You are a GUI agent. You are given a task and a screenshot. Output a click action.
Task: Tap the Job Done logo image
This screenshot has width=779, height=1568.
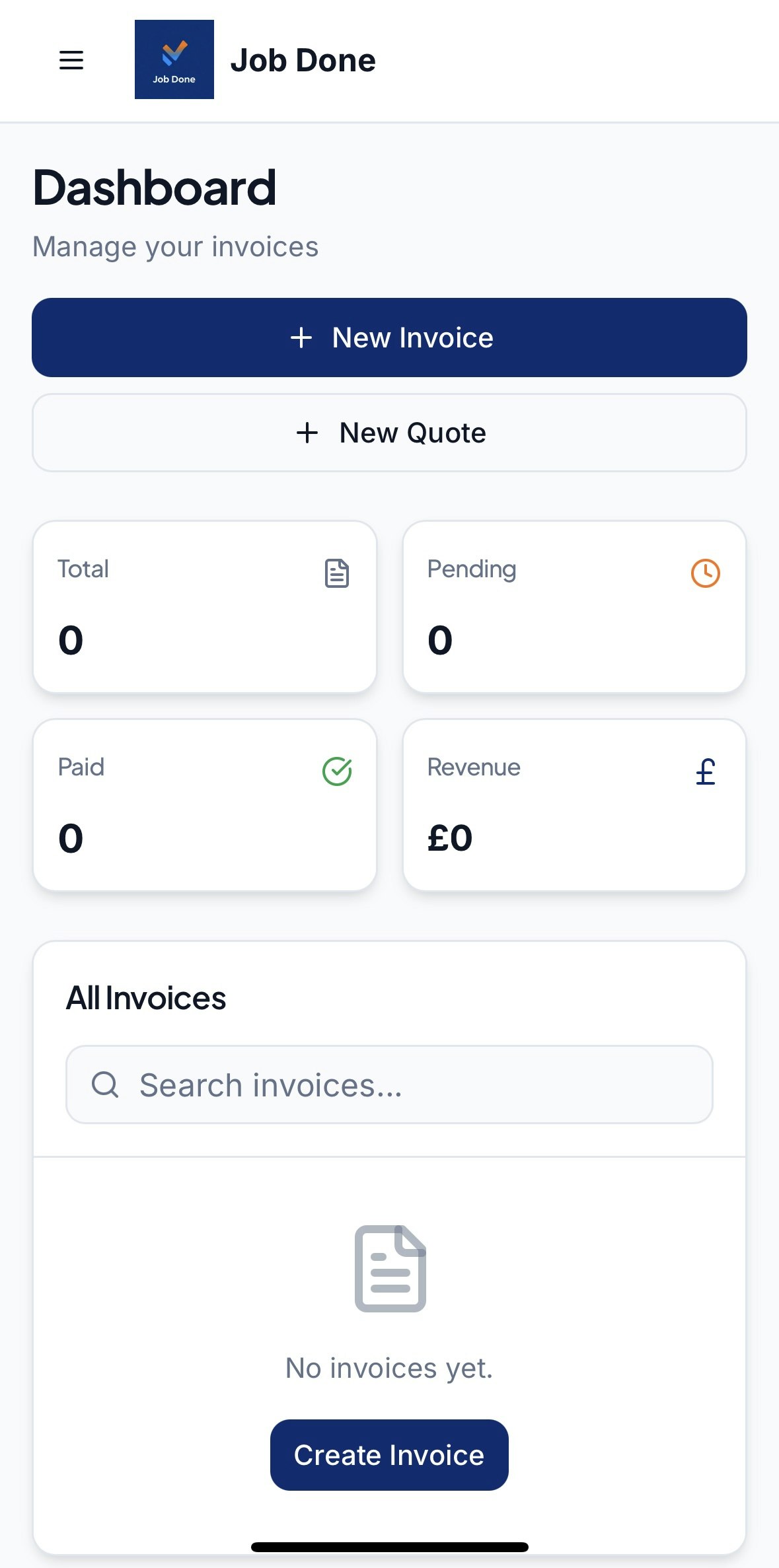[x=174, y=59]
